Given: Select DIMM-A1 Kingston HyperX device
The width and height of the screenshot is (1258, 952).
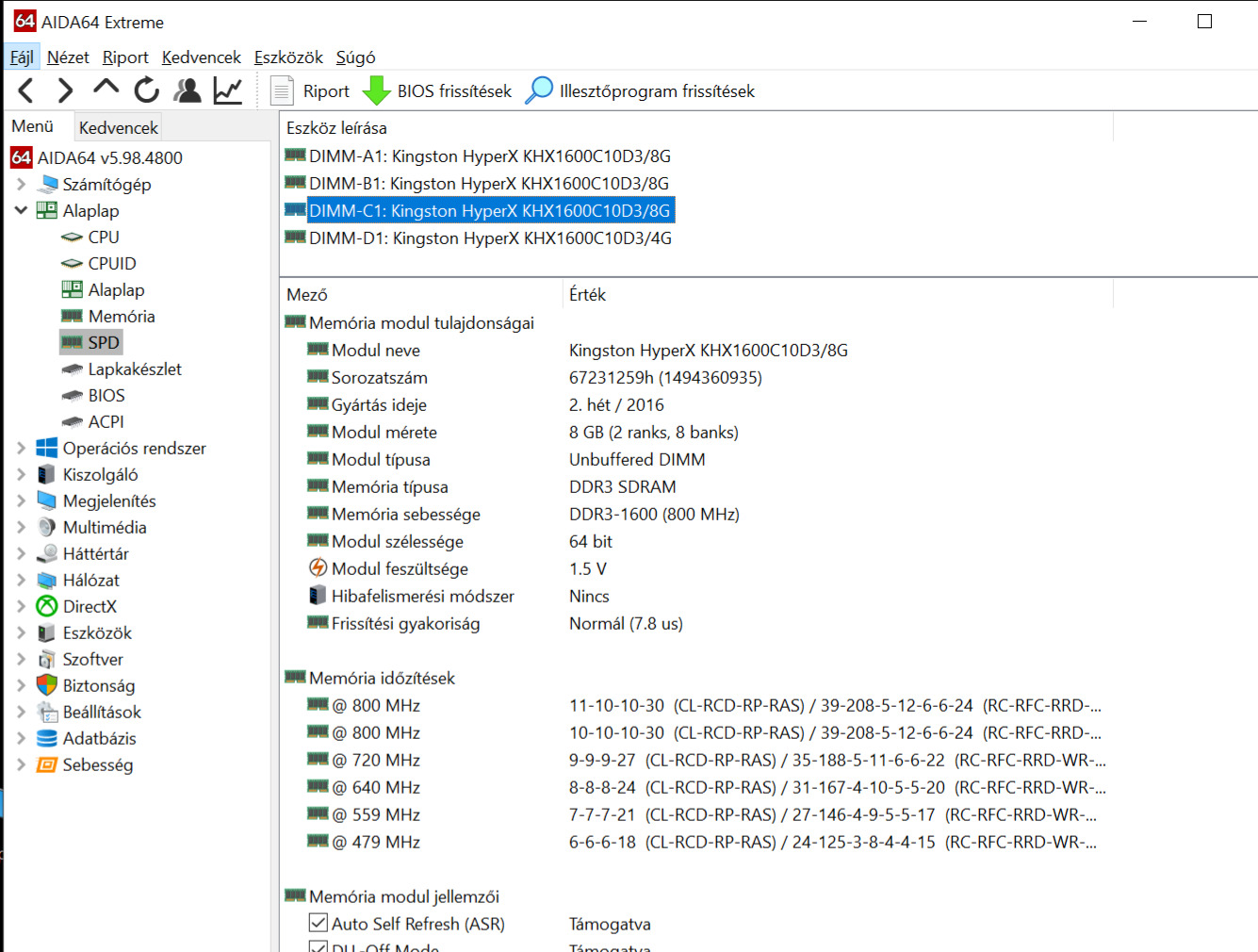Looking at the screenshot, I should (x=479, y=156).
